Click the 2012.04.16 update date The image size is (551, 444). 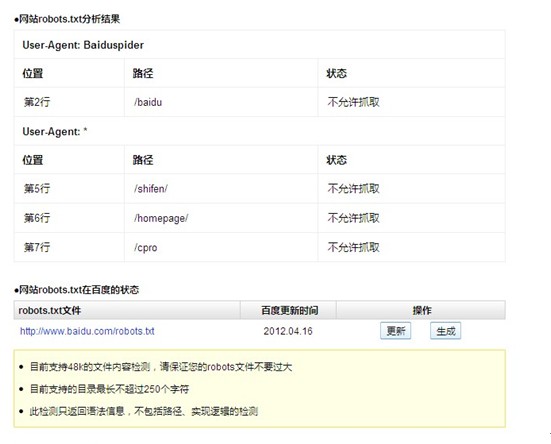click(288, 331)
